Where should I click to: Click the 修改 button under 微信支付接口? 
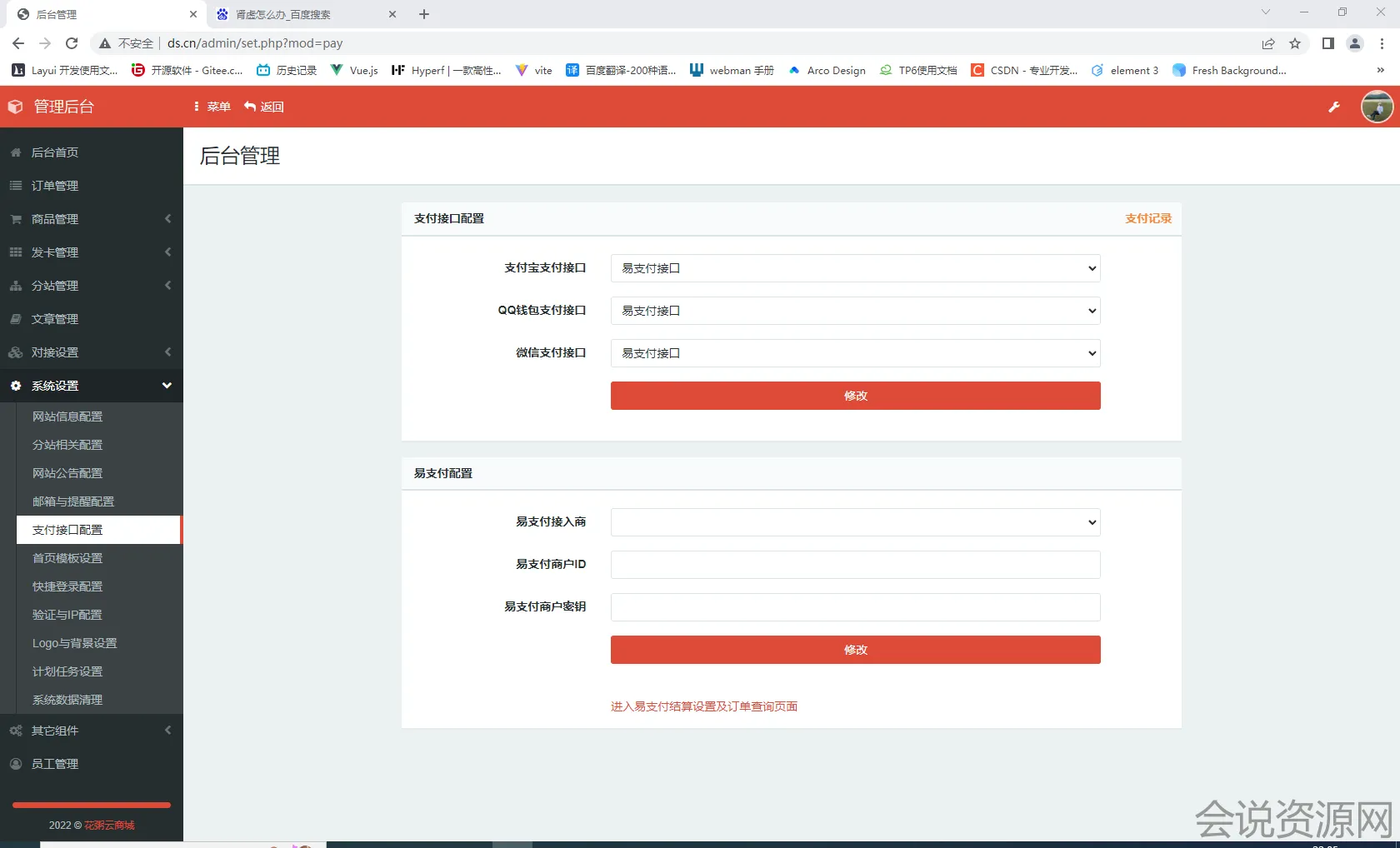pos(855,396)
